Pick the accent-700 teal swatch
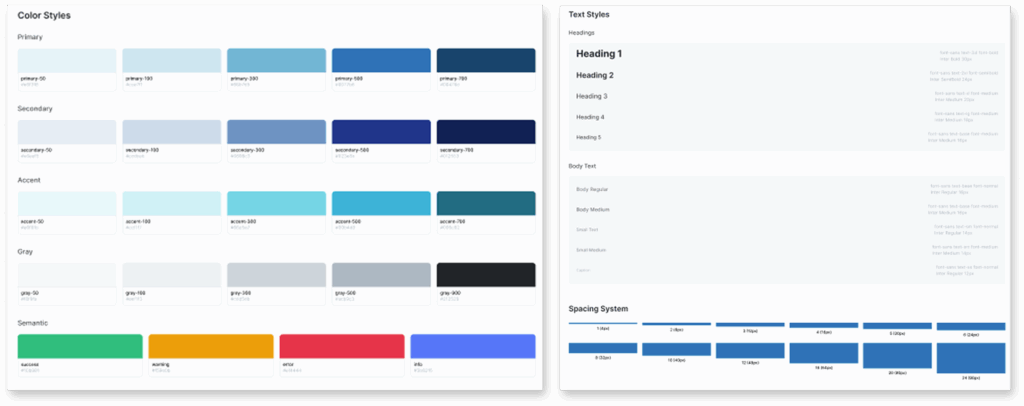This screenshot has width=1024, height=406. [x=486, y=203]
